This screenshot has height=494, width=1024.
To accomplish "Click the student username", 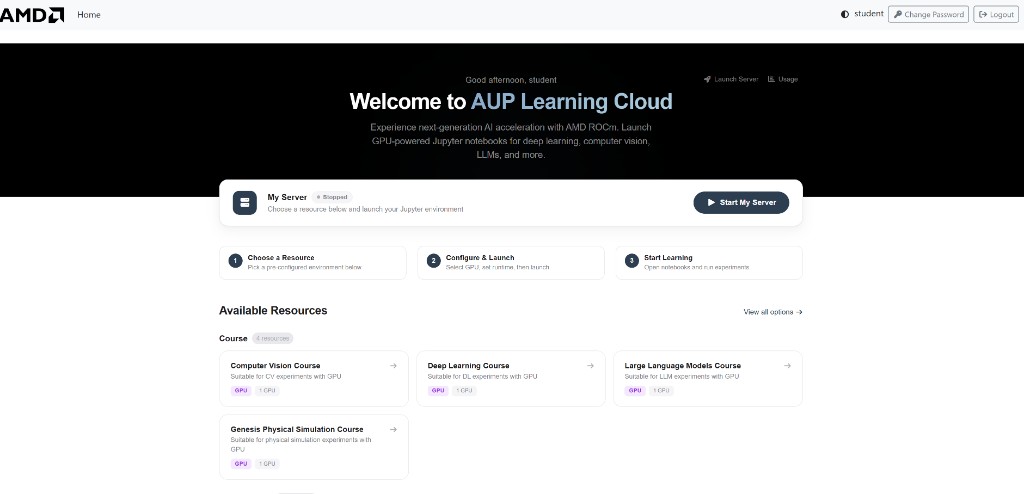I will tap(869, 14).
